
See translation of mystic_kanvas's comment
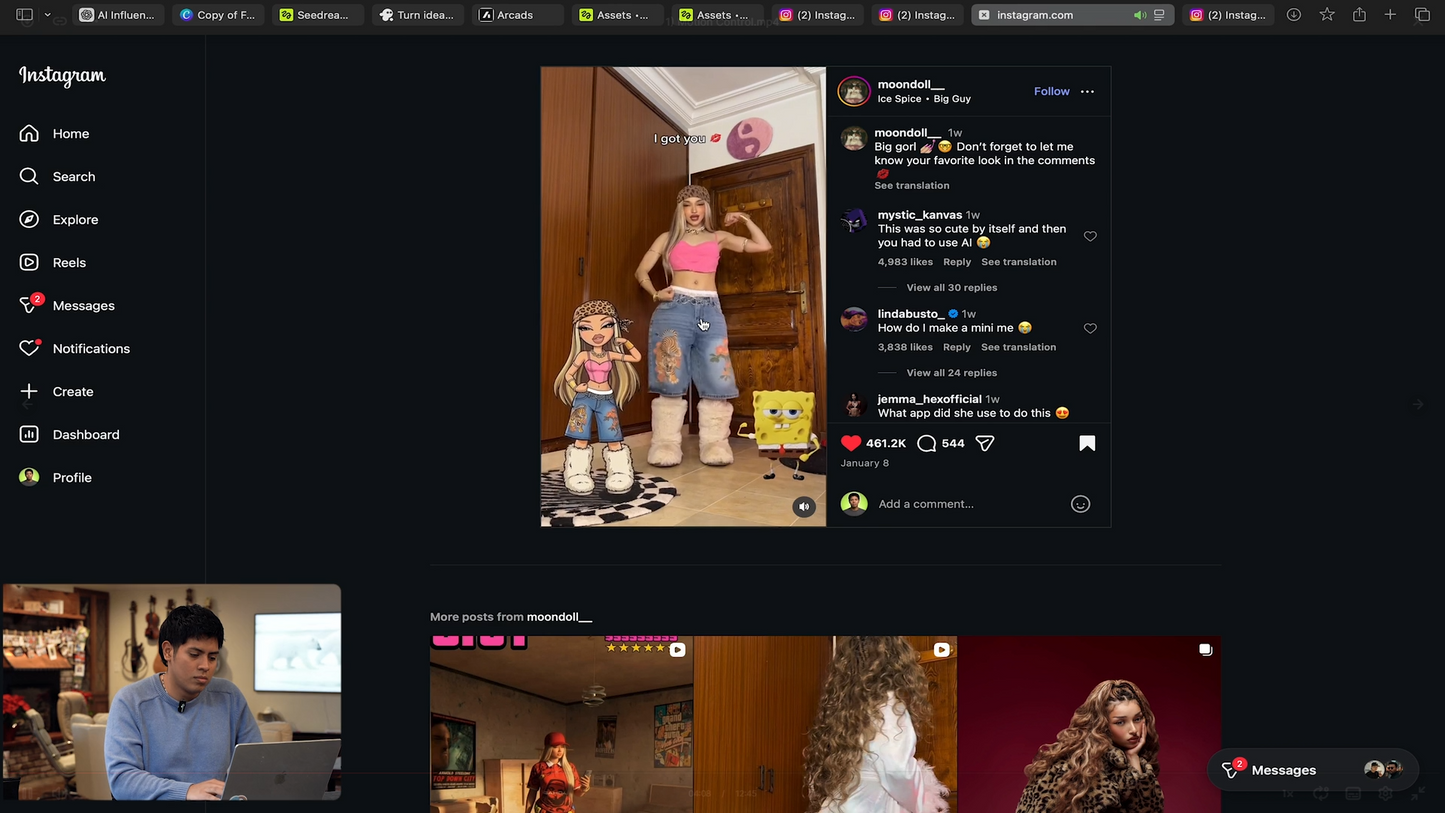[1019, 262]
